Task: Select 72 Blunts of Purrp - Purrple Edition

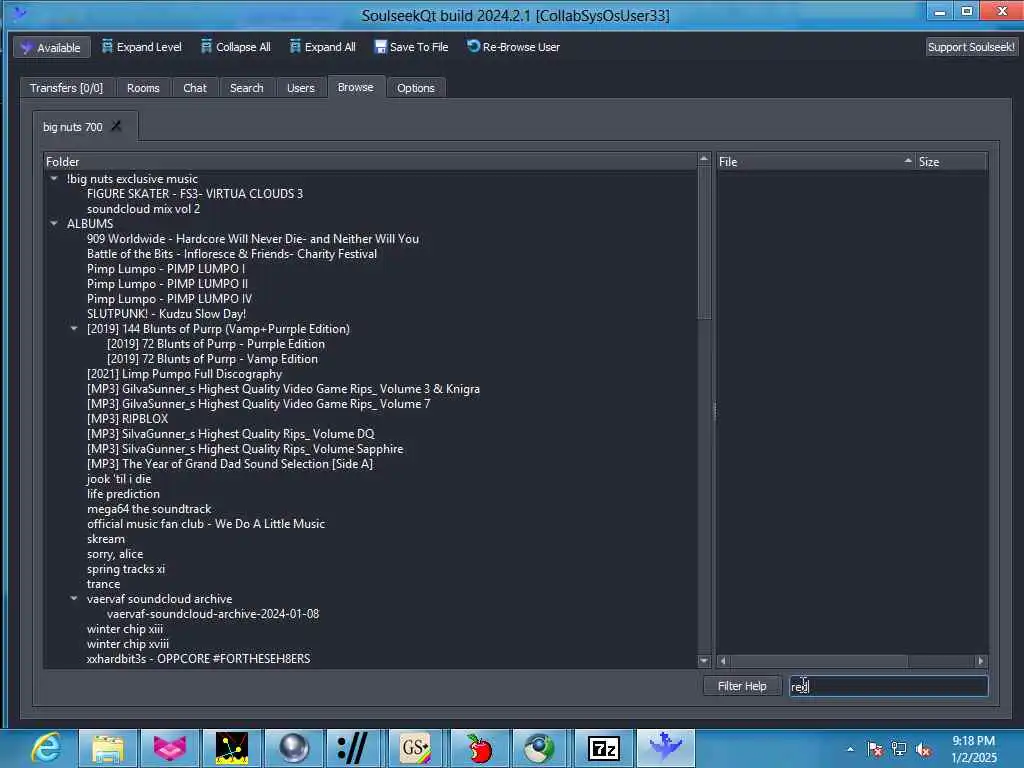Action: [x=216, y=344]
